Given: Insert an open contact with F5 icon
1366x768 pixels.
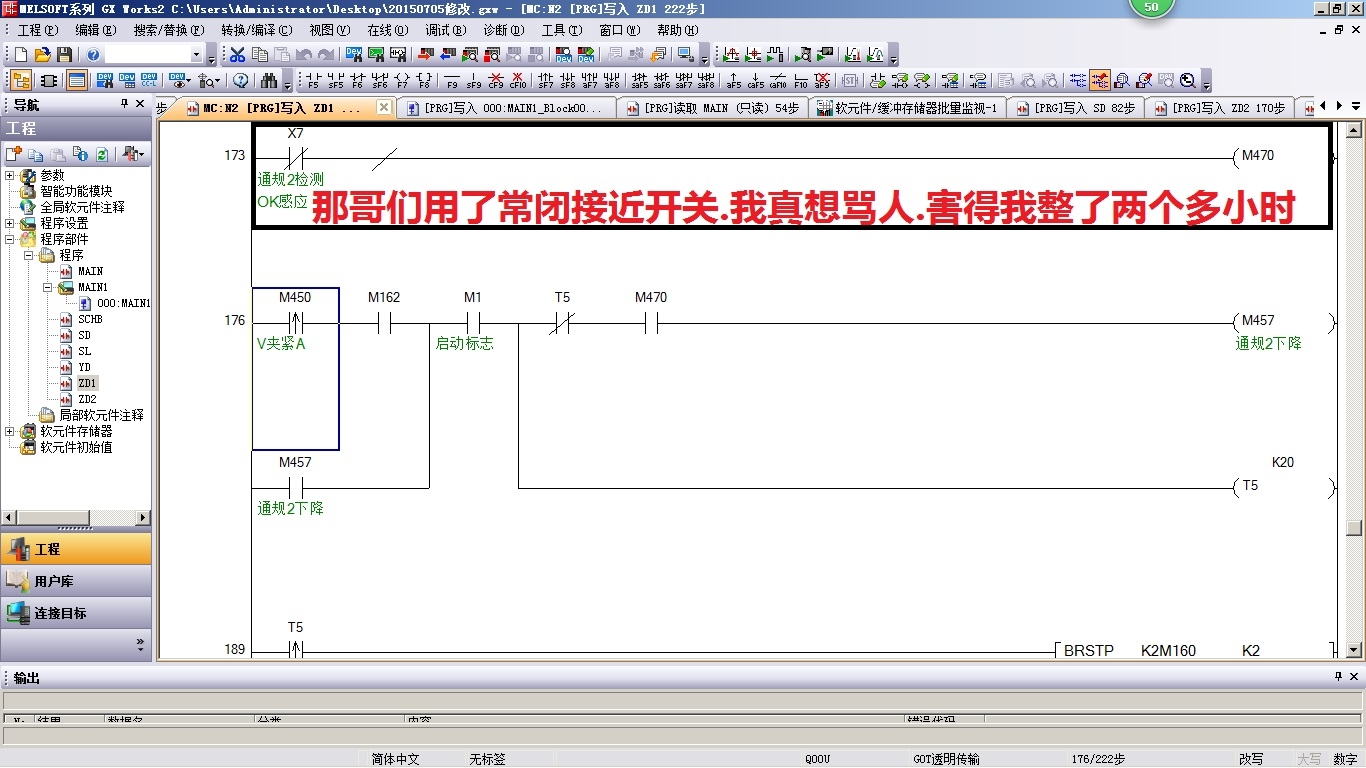Looking at the screenshot, I should point(313,81).
